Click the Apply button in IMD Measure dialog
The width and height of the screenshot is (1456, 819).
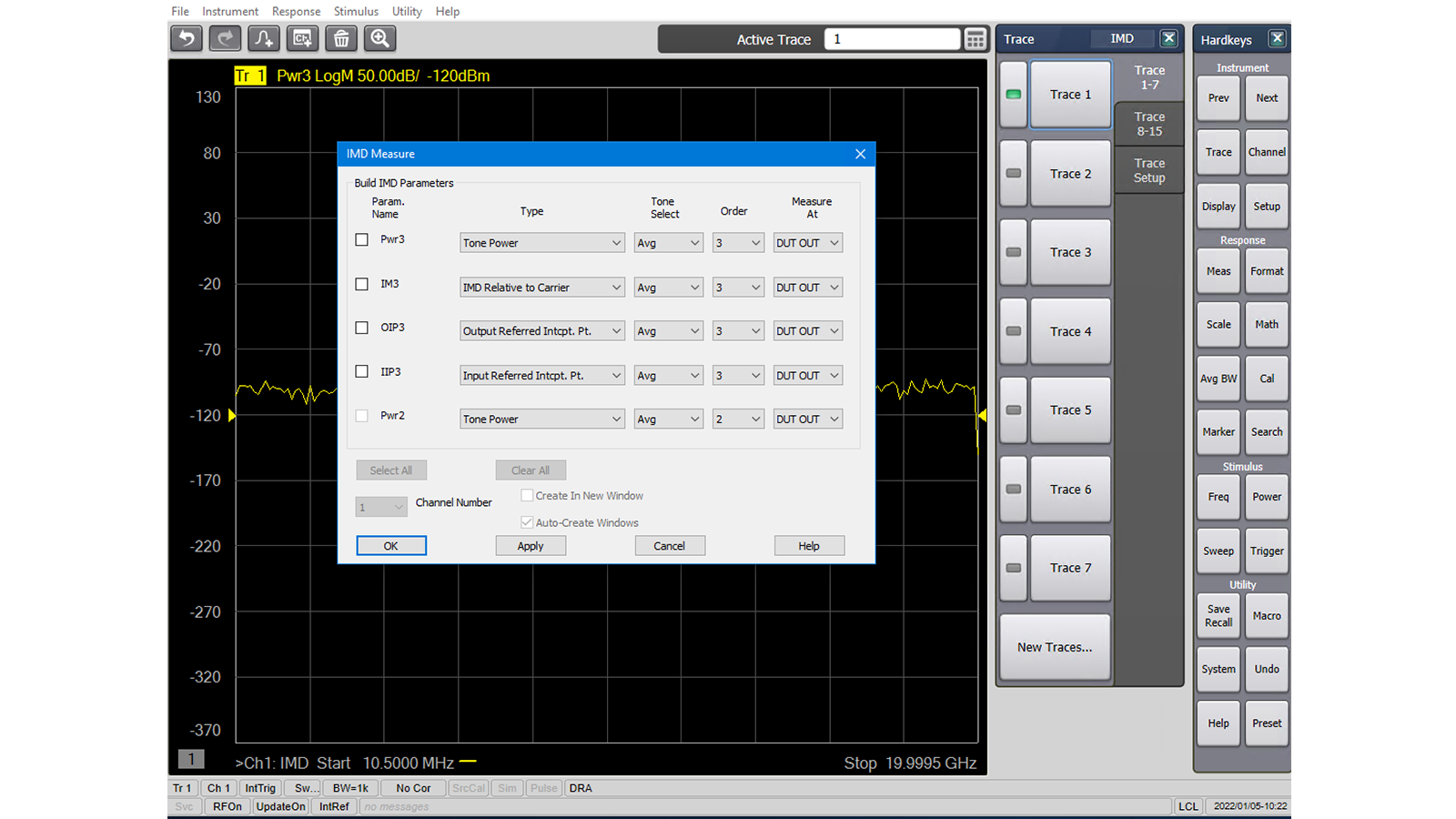(531, 545)
